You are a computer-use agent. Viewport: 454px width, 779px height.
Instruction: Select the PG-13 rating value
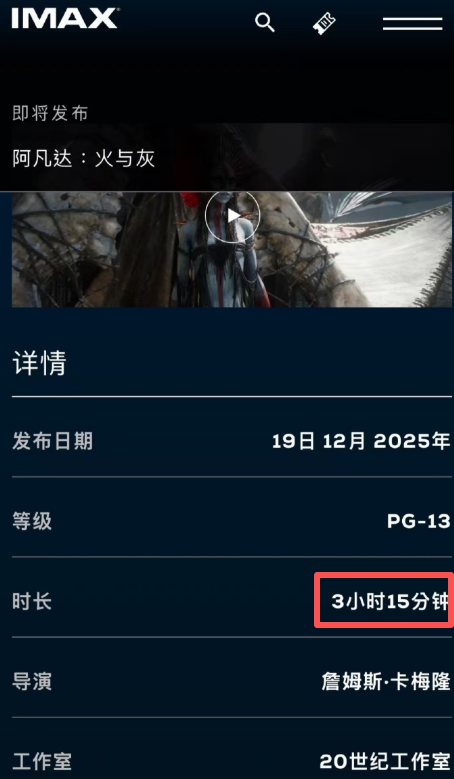pos(419,521)
